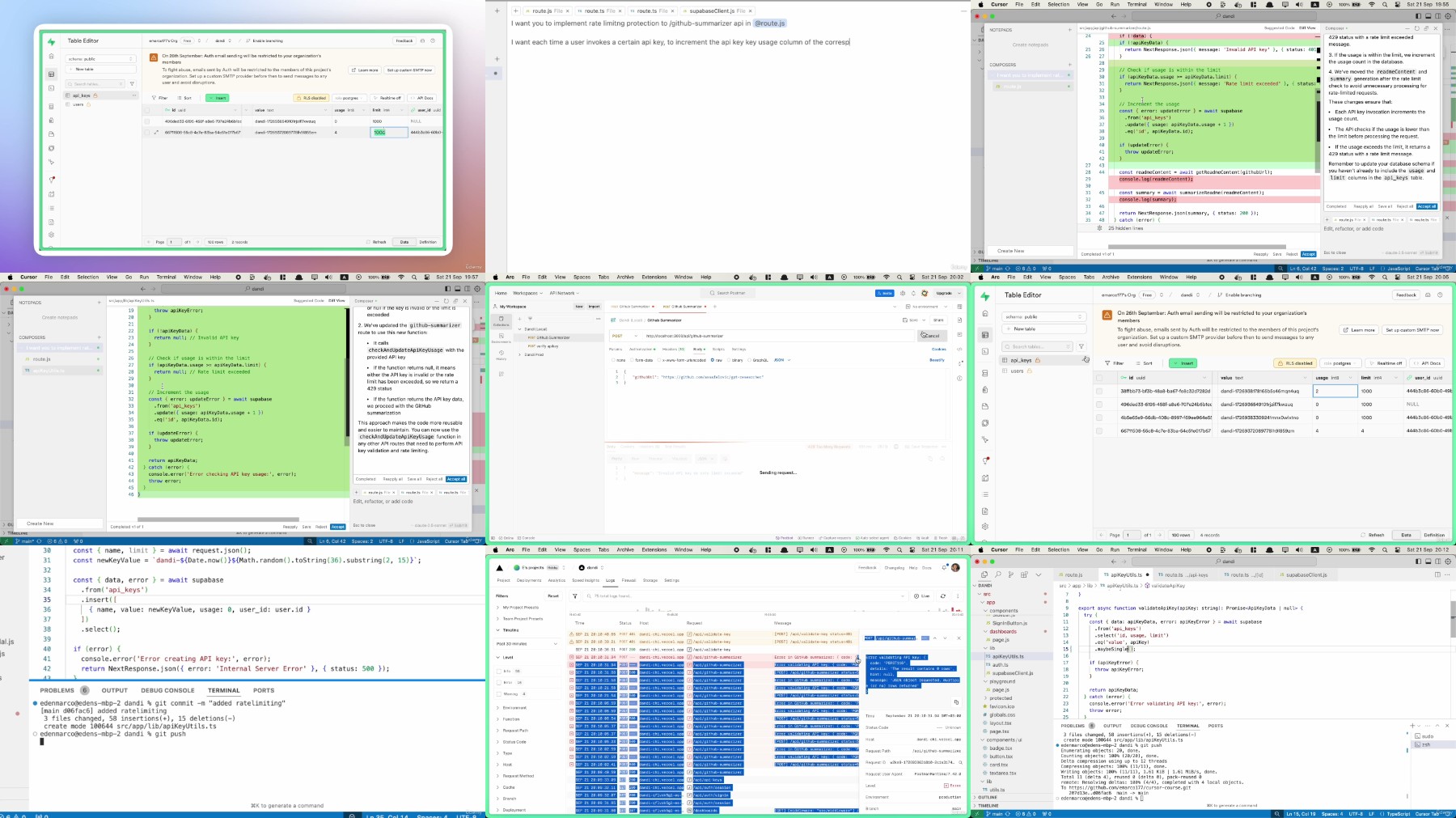The height and width of the screenshot is (818, 1456).
Task: Open Environments in Postman's sidebar
Action: pyautogui.click(x=502, y=338)
